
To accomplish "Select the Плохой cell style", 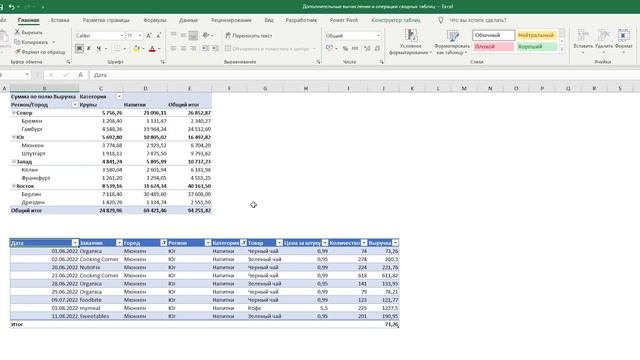I will tap(493, 47).
